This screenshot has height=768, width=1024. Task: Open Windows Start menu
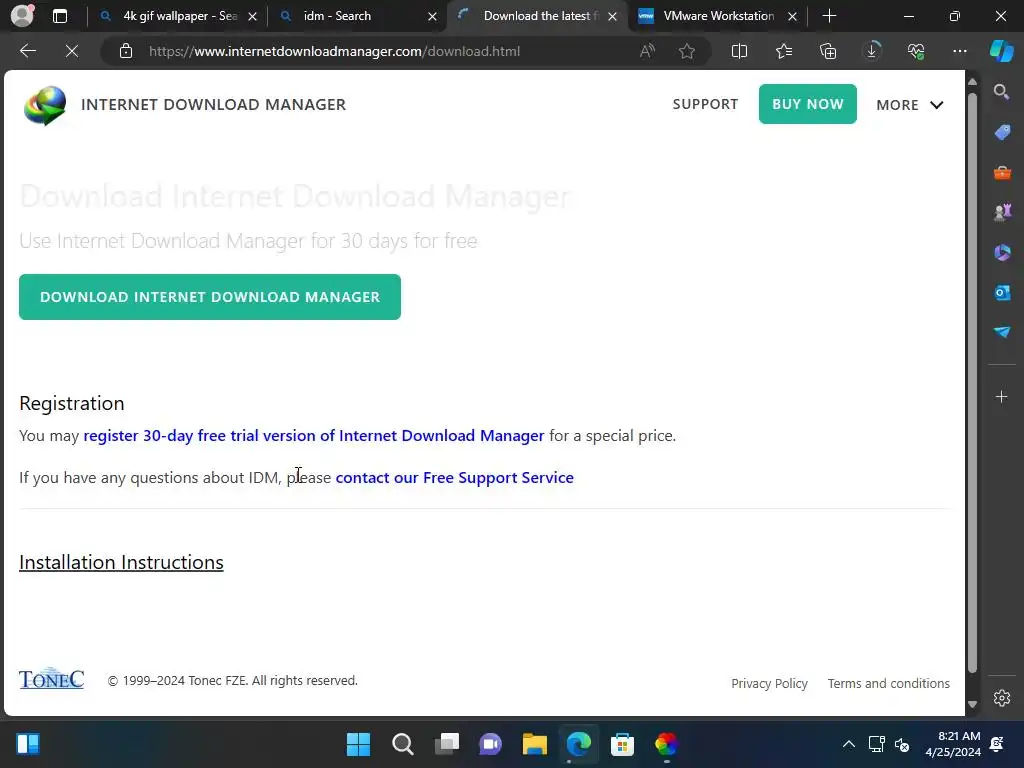tap(358, 744)
